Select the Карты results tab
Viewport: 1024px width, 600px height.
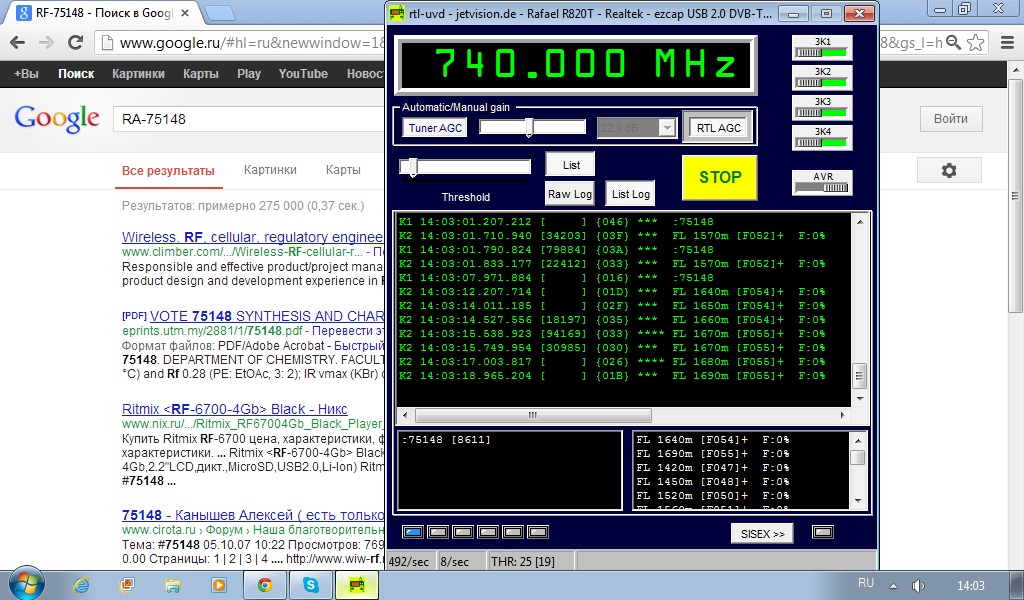343,170
